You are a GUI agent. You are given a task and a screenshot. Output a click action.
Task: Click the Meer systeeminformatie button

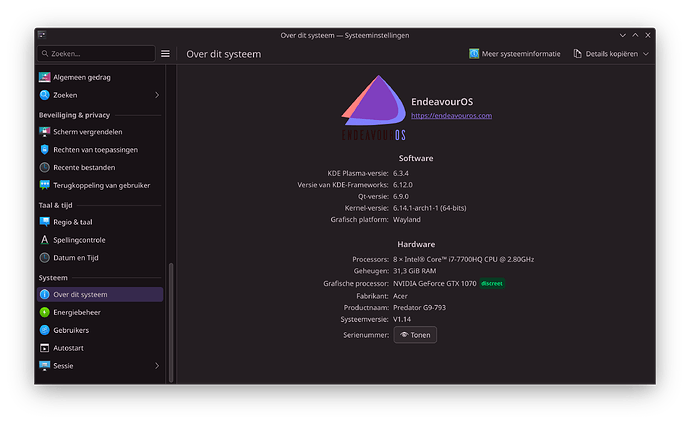tap(514, 54)
